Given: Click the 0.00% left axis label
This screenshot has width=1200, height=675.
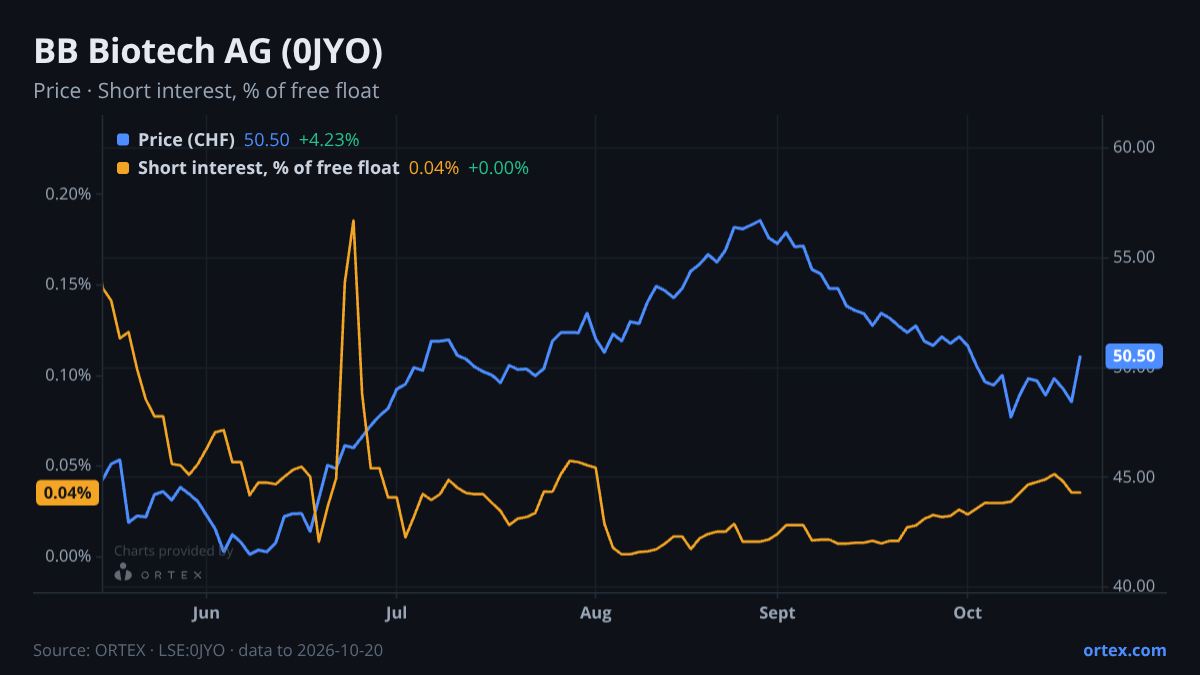Looking at the screenshot, I should click(69, 556).
